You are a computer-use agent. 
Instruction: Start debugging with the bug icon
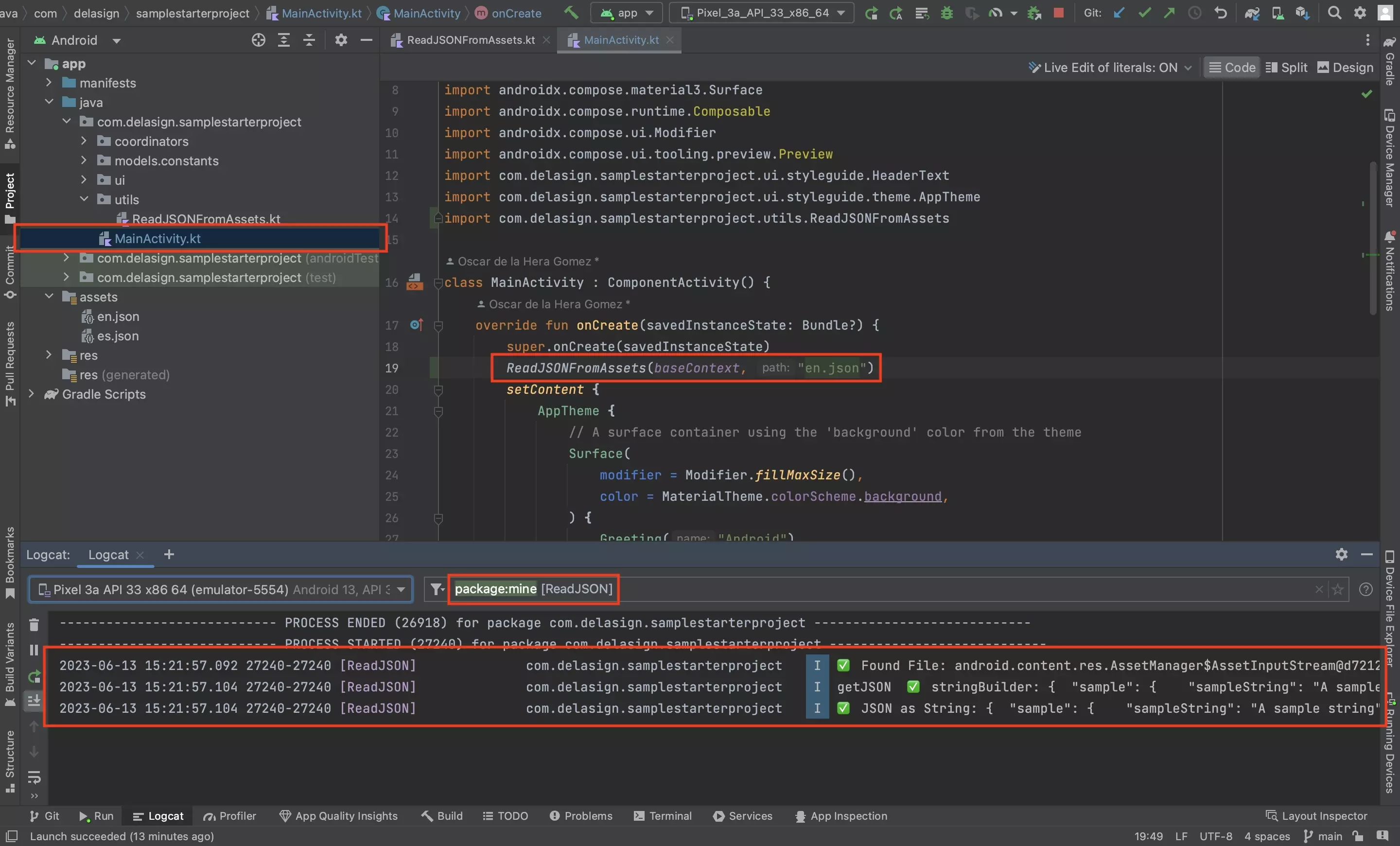946,13
